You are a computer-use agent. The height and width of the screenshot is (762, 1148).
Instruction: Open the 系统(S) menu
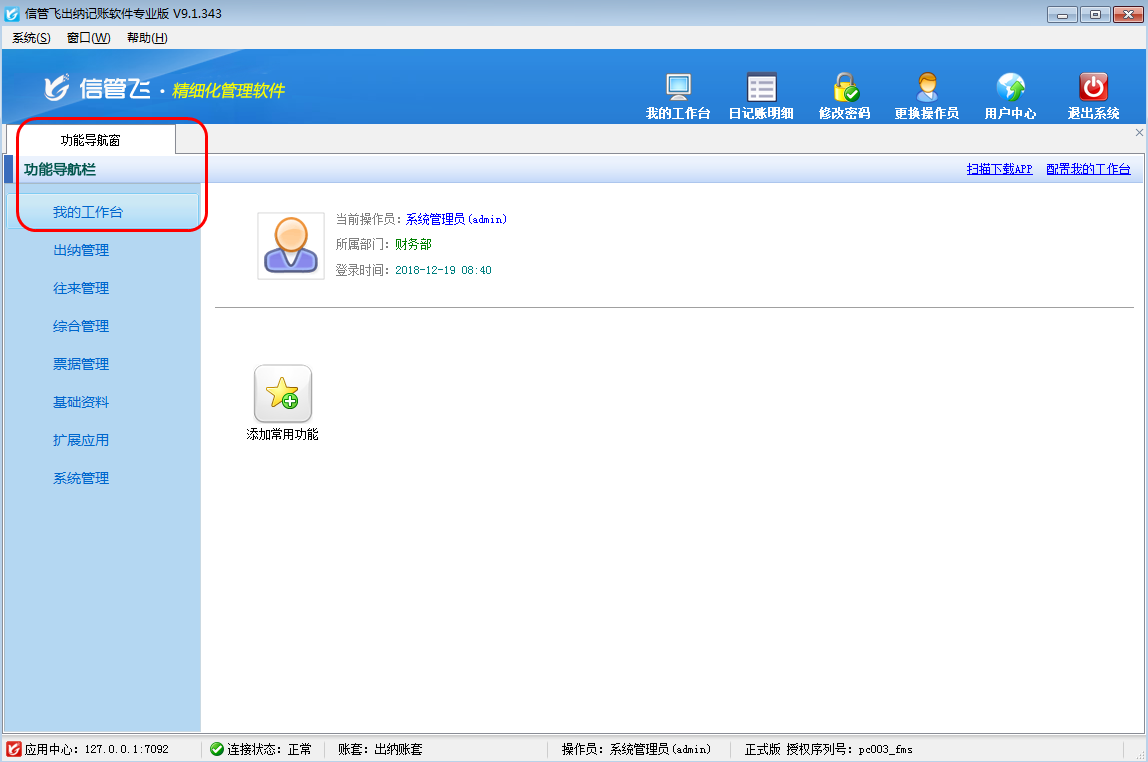coord(31,38)
